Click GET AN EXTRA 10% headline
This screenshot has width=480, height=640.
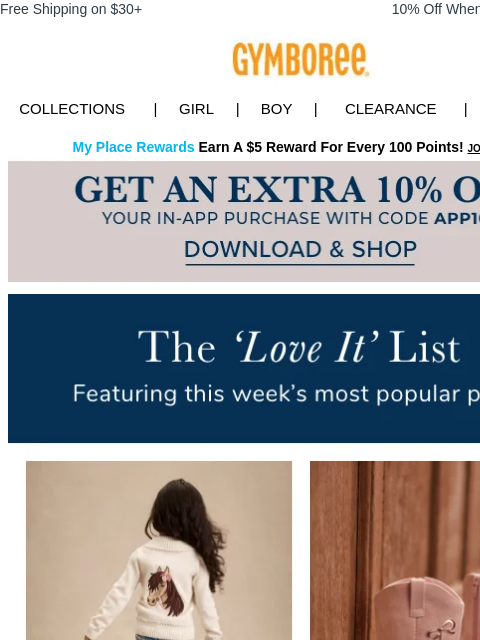coord(277,189)
